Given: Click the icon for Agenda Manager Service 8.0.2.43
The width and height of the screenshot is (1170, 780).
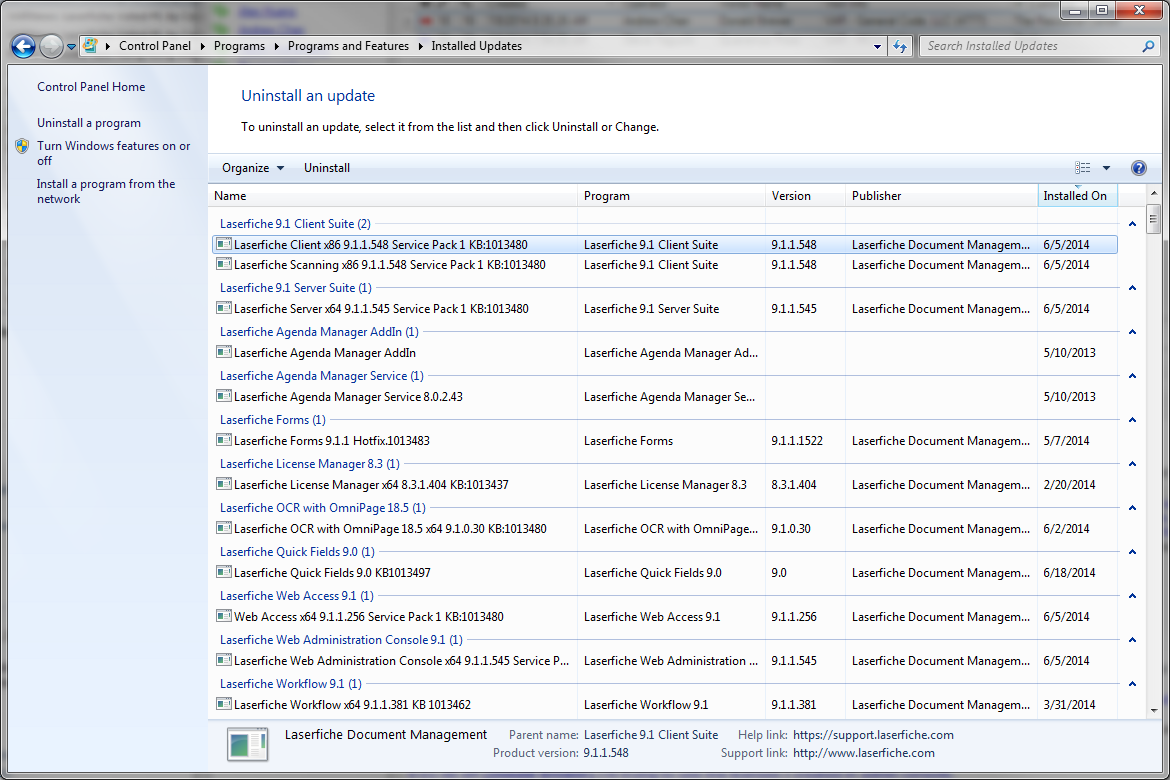Looking at the screenshot, I should click(223, 396).
